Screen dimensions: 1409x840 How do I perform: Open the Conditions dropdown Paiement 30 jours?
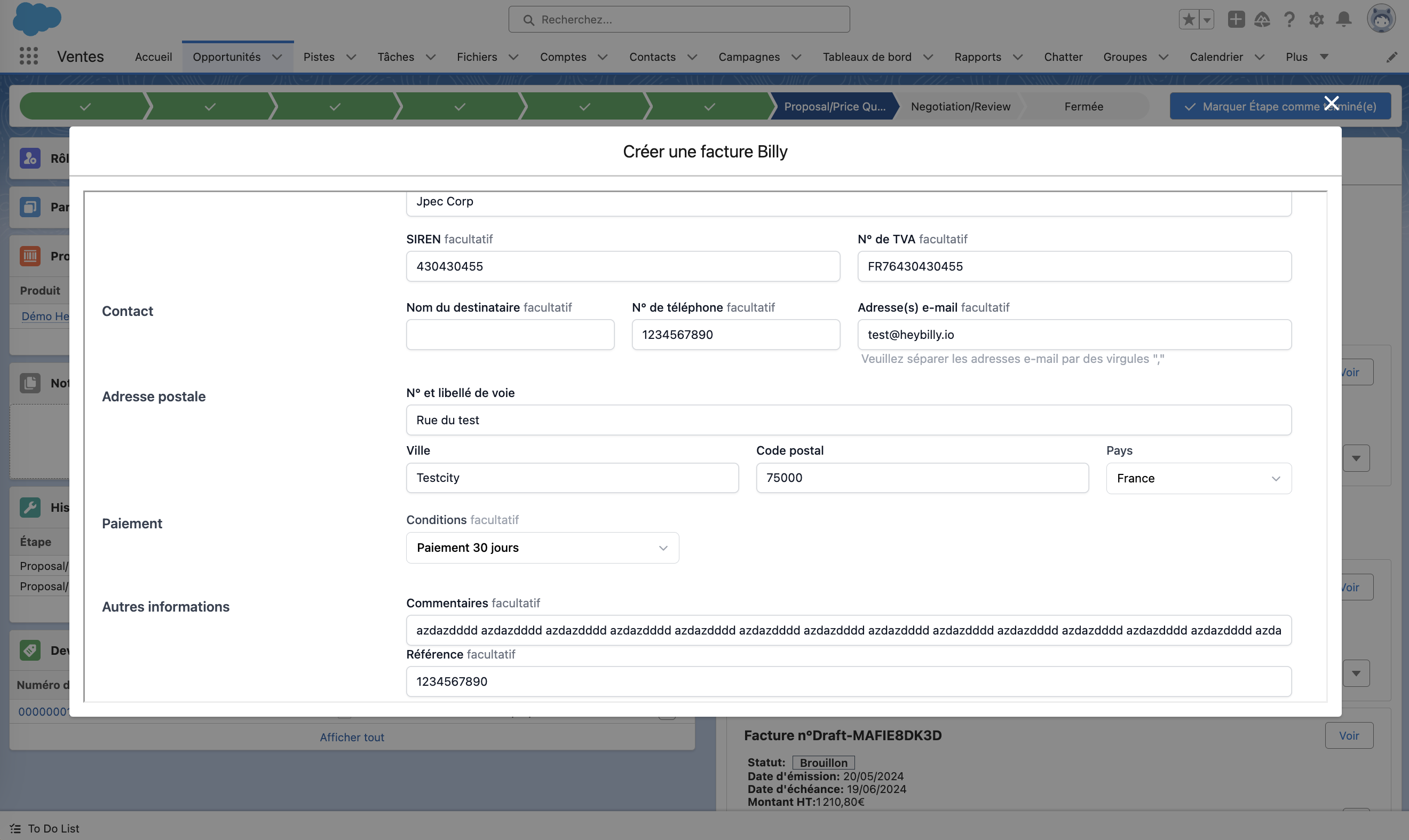542,548
